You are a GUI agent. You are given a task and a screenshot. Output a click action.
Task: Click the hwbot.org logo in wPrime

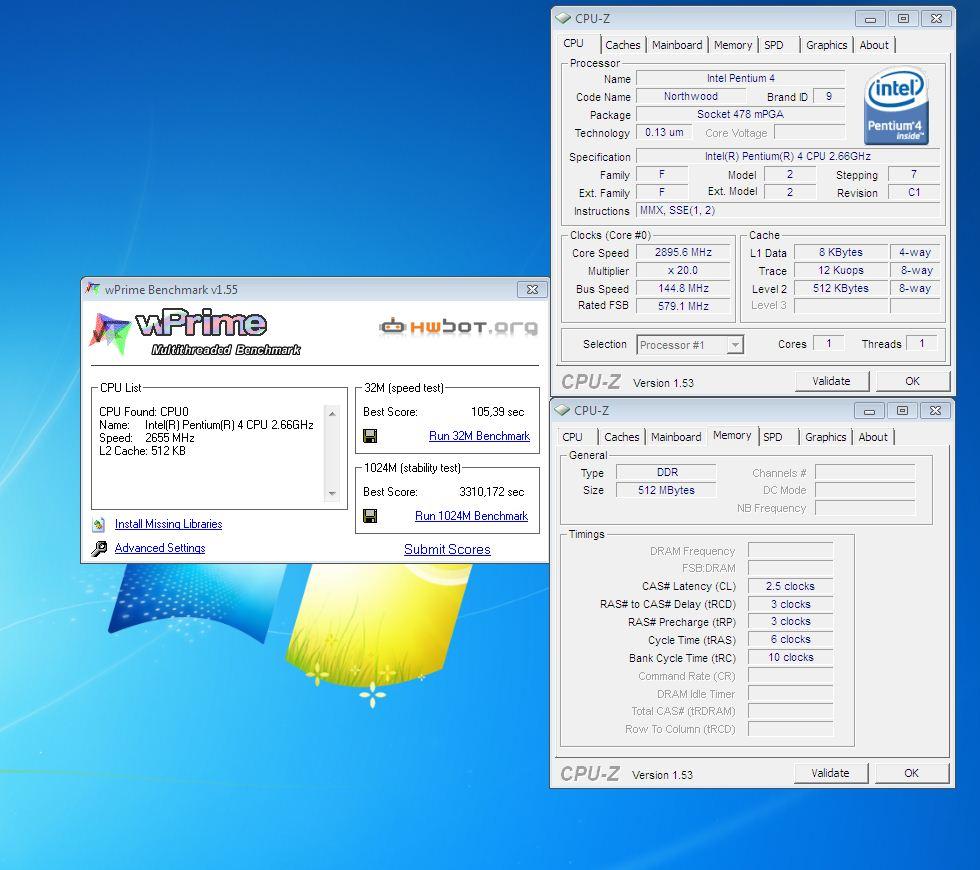(x=458, y=326)
